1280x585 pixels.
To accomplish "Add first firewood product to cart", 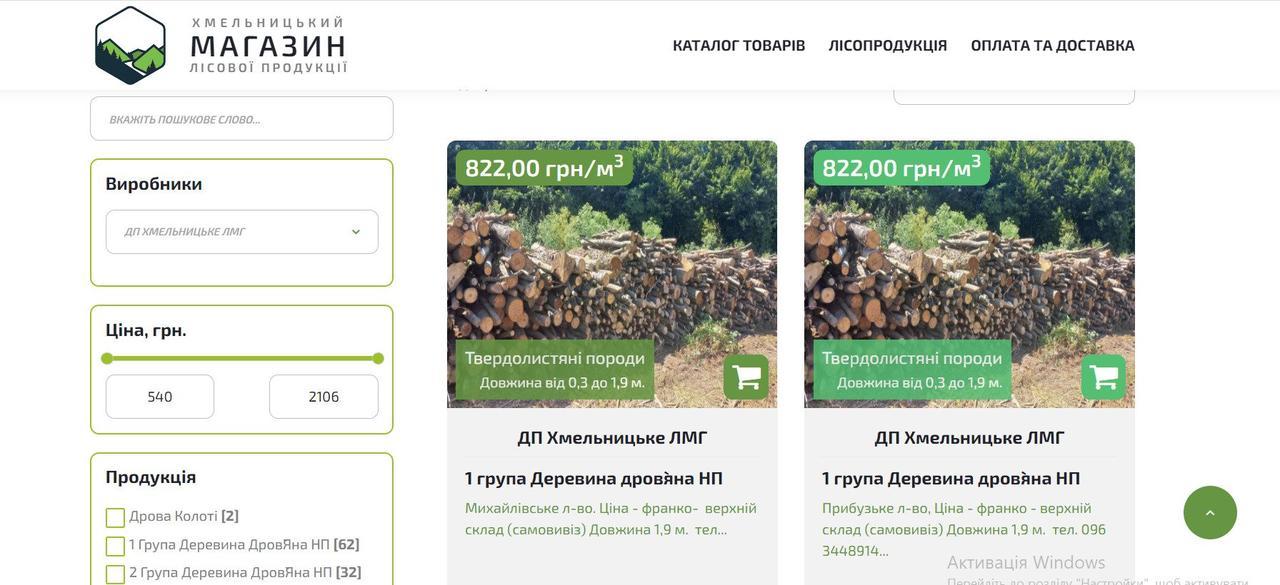I will point(746,377).
